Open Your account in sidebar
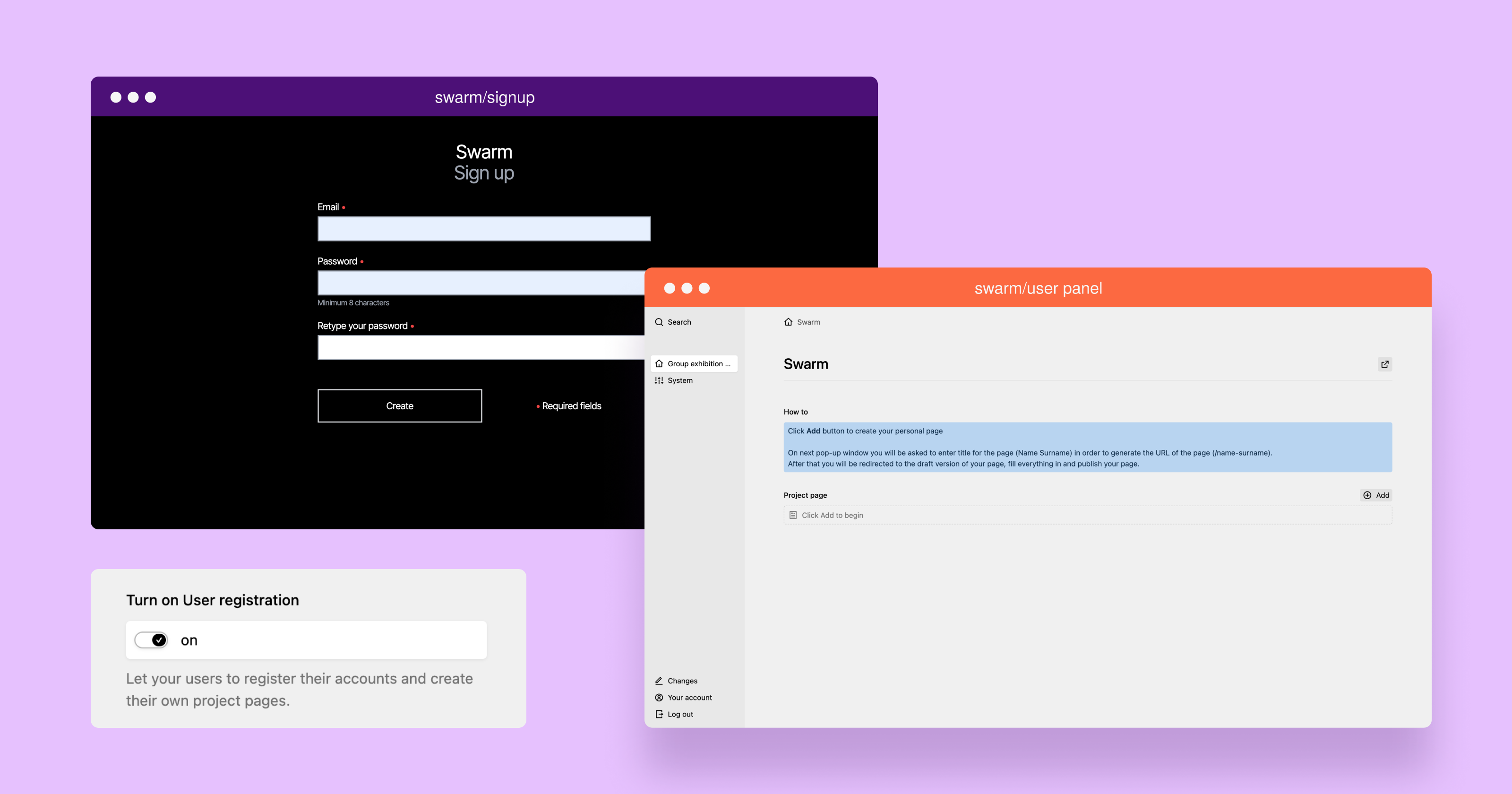 pos(689,698)
